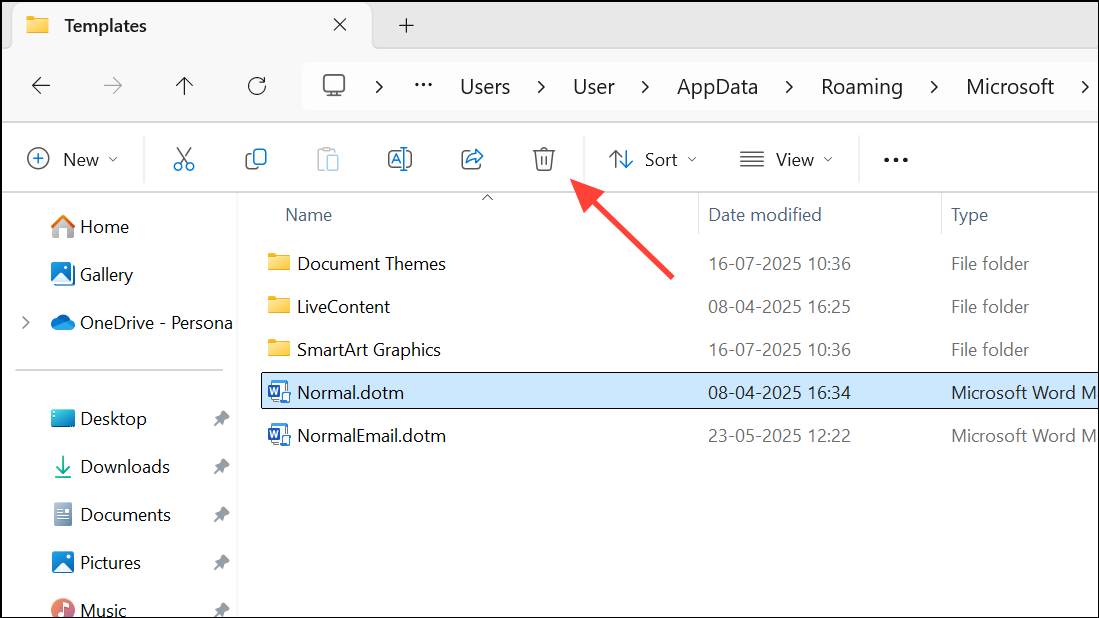Open the Sort options dropdown
This screenshot has width=1099, height=618.
[x=652, y=159]
